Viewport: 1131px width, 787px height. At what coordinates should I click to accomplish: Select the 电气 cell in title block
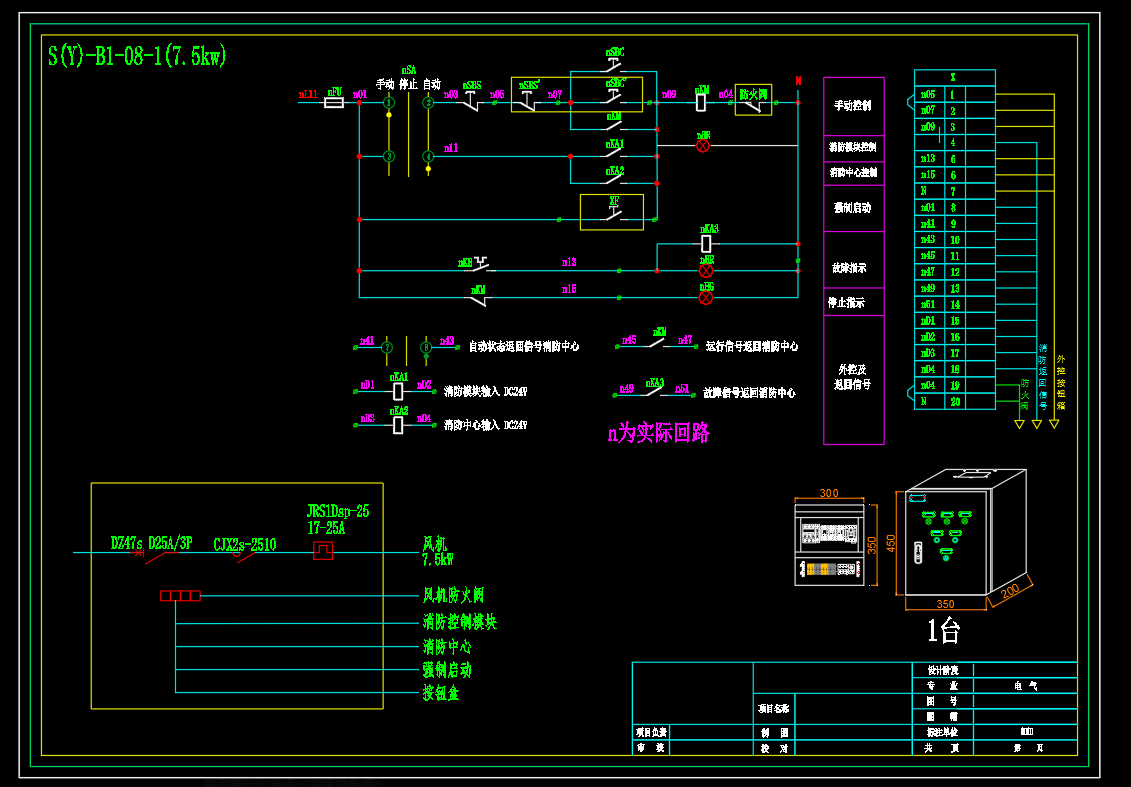click(x=1025, y=686)
